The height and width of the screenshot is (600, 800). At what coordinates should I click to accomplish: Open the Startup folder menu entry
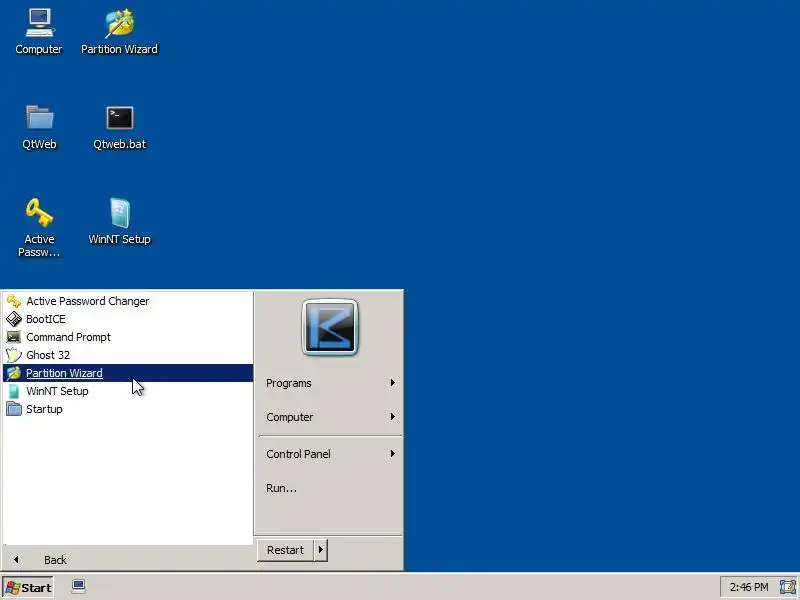coord(128,409)
